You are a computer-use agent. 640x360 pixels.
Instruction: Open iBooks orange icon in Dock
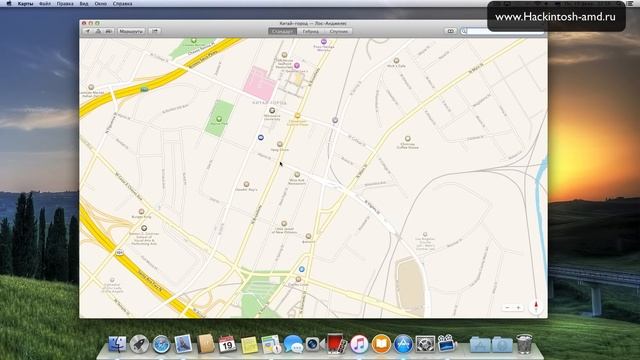[x=381, y=344]
